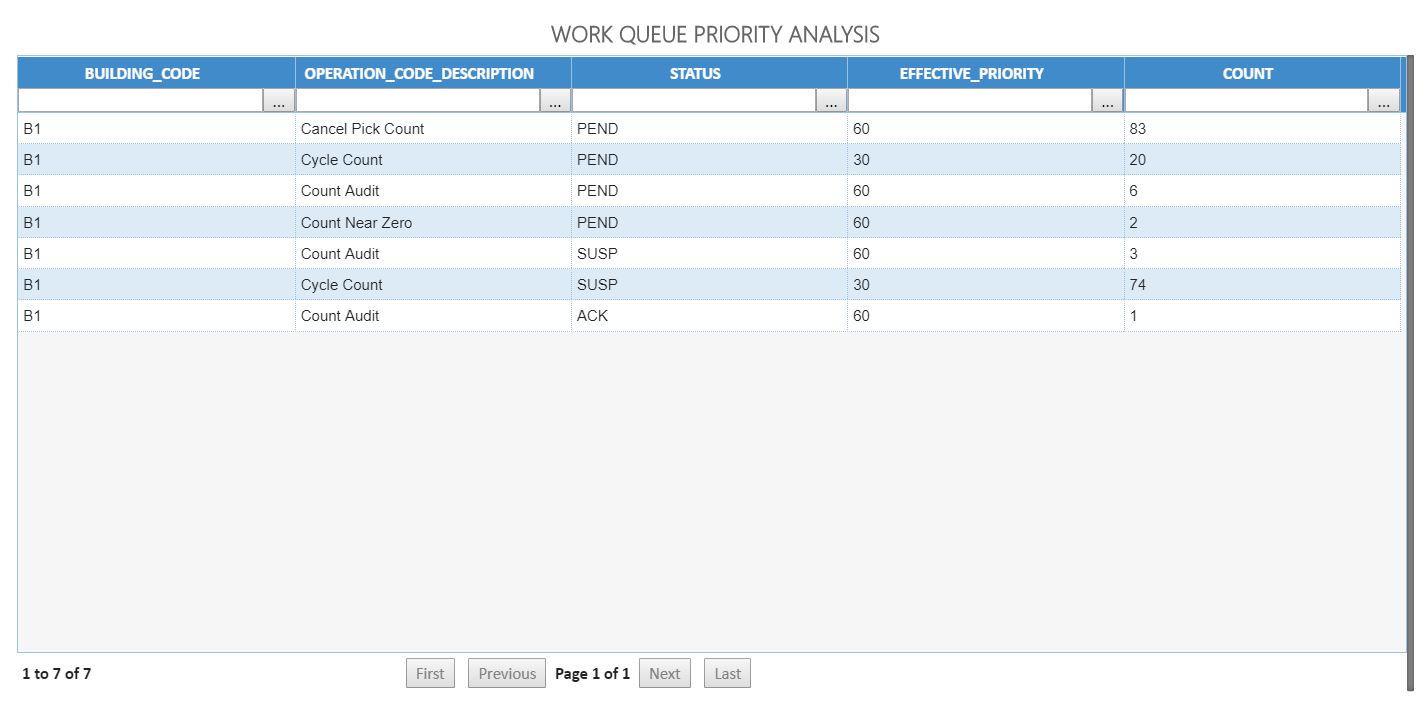The image size is (1426, 705).
Task: Open the EFFECTIVE_PRIORITY filter ellipsis button
Action: pyautogui.click(x=1107, y=101)
